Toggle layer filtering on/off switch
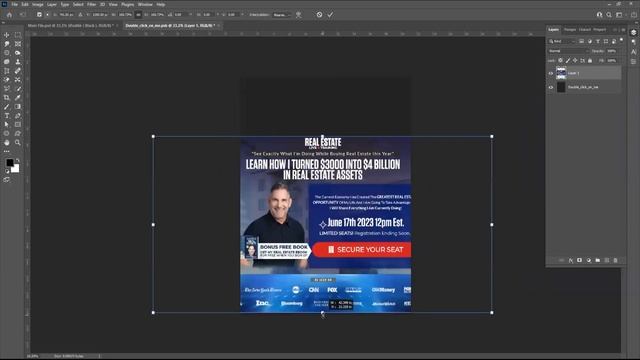This screenshot has width=640, height=360. point(622,40)
